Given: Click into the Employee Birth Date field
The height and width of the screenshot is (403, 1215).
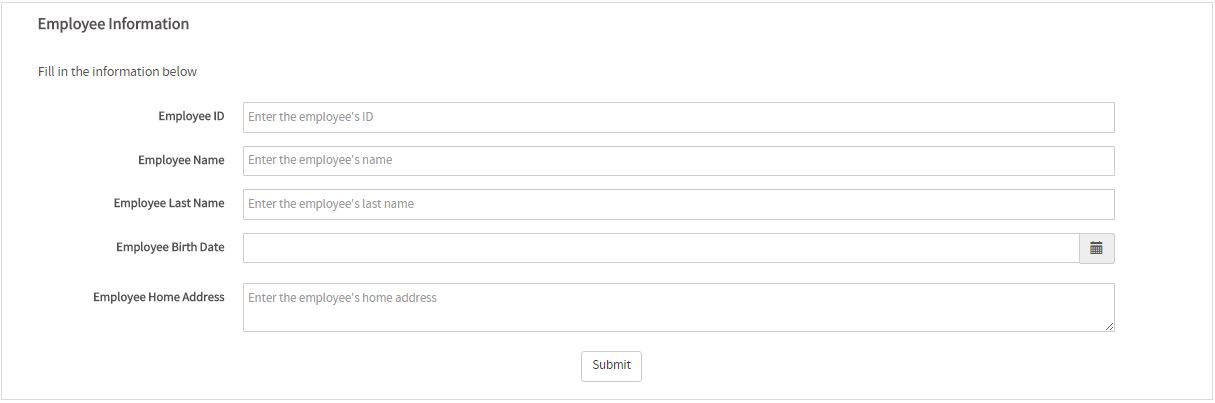Looking at the screenshot, I should click(660, 248).
